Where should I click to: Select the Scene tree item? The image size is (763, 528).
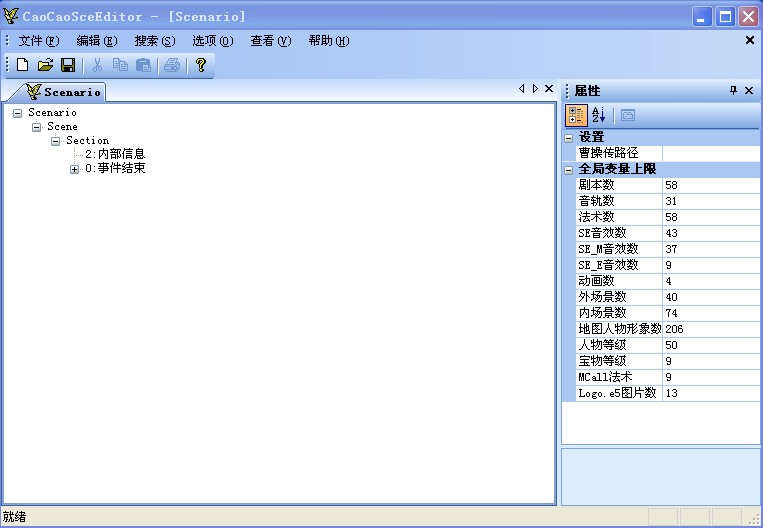click(62, 127)
